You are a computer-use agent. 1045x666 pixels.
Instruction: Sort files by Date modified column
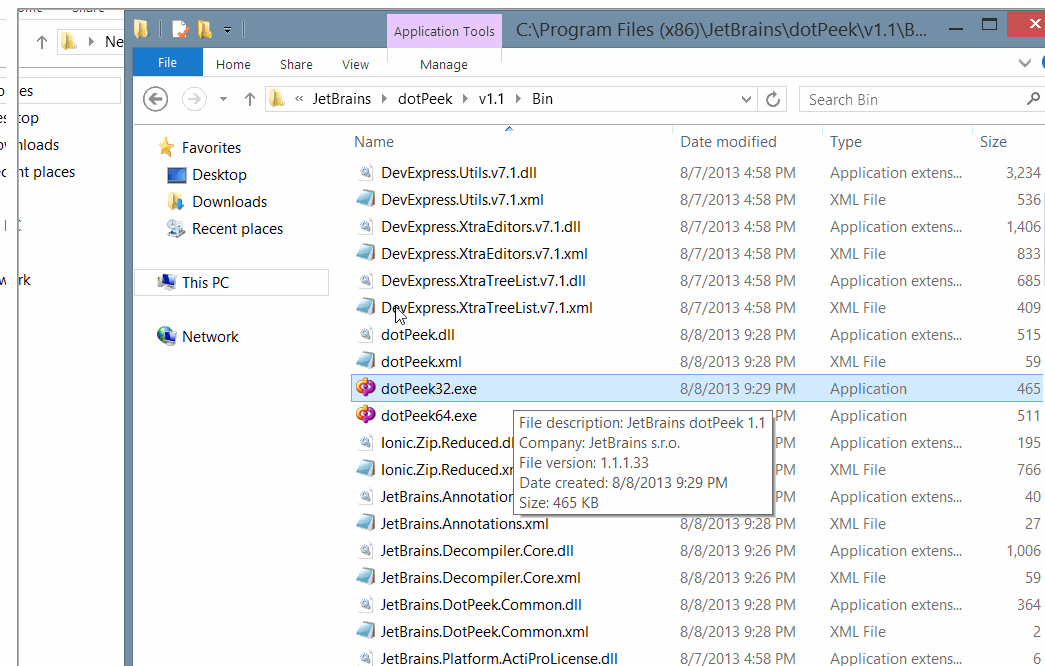point(728,141)
